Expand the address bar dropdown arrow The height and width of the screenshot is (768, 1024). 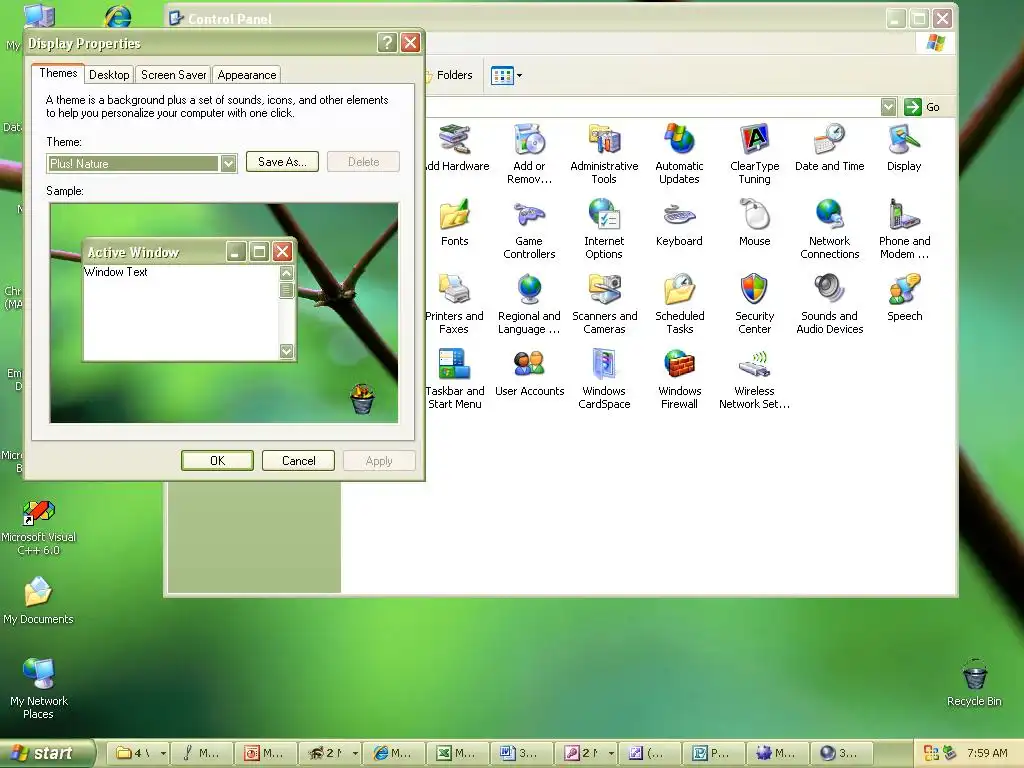(888, 107)
